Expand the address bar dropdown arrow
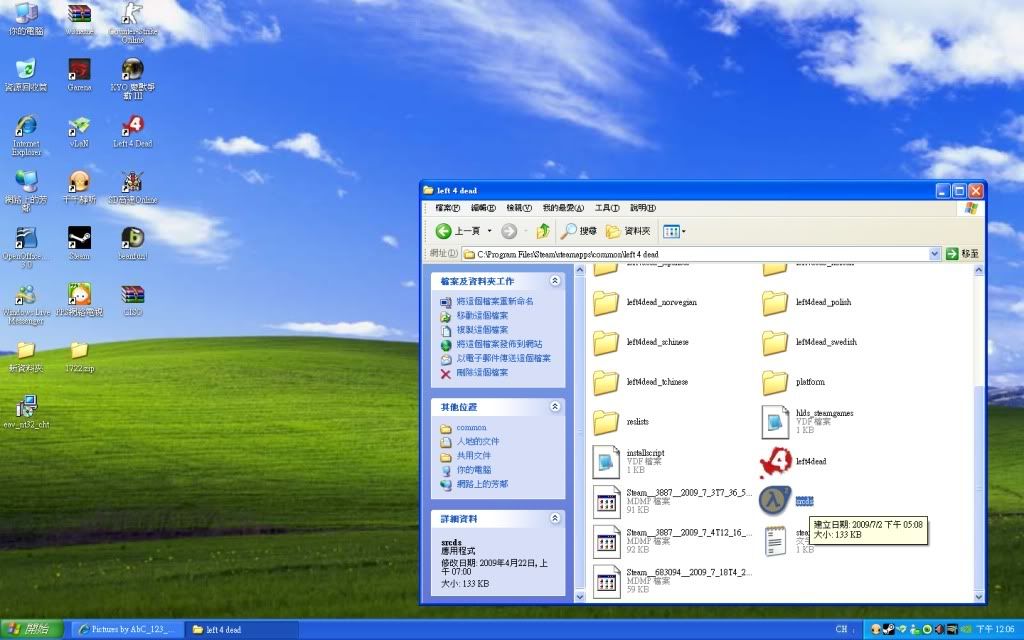Viewport: 1024px width, 640px height. [935, 254]
